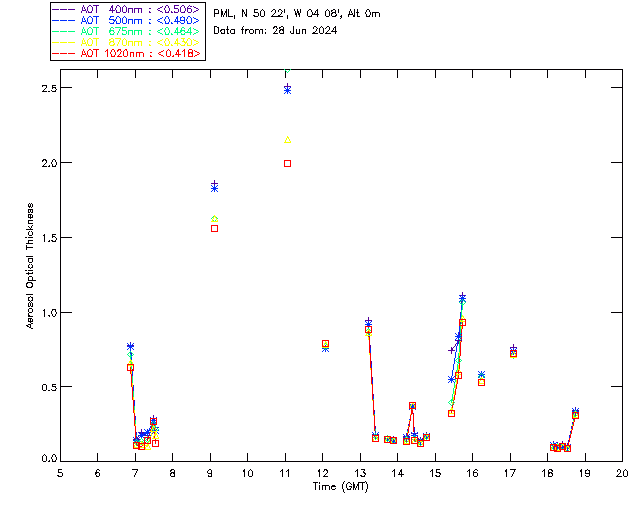640x512 pixels.
Task: Click the y-axis tick label 2.0
Action: (x=48, y=163)
